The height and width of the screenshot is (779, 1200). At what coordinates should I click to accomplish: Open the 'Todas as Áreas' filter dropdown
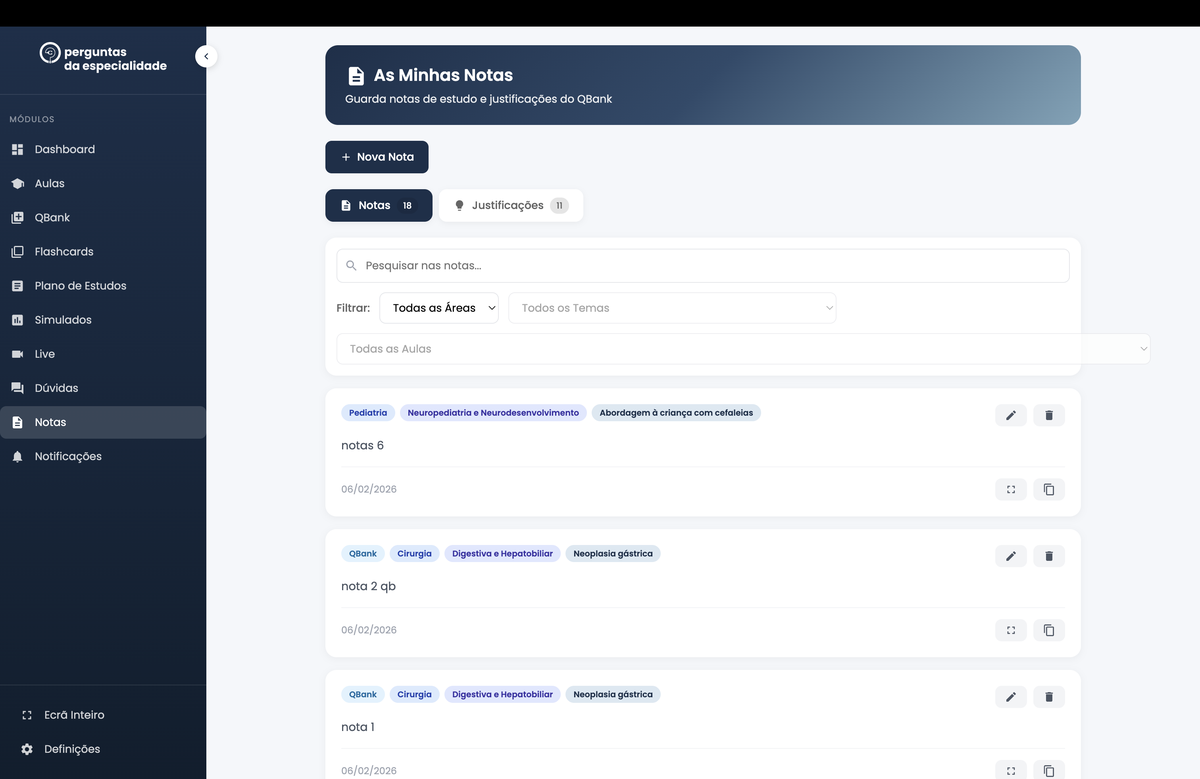click(x=439, y=308)
